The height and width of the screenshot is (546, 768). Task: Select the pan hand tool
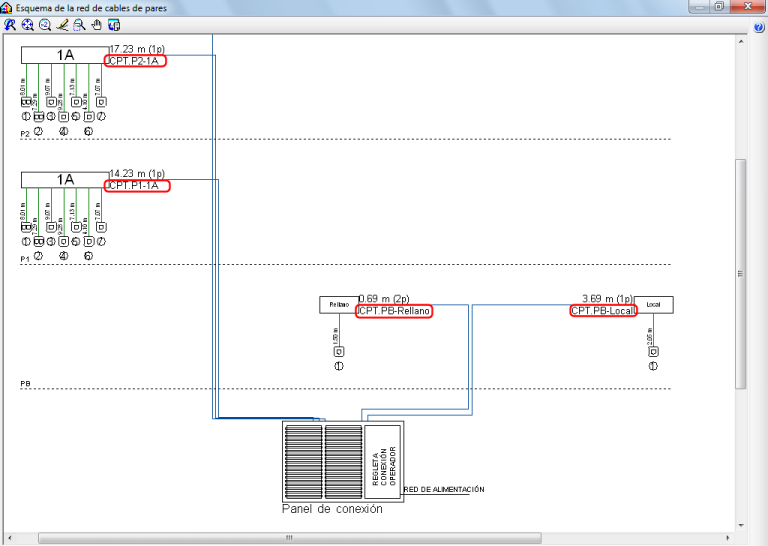pyautogui.click(x=96, y=25)
